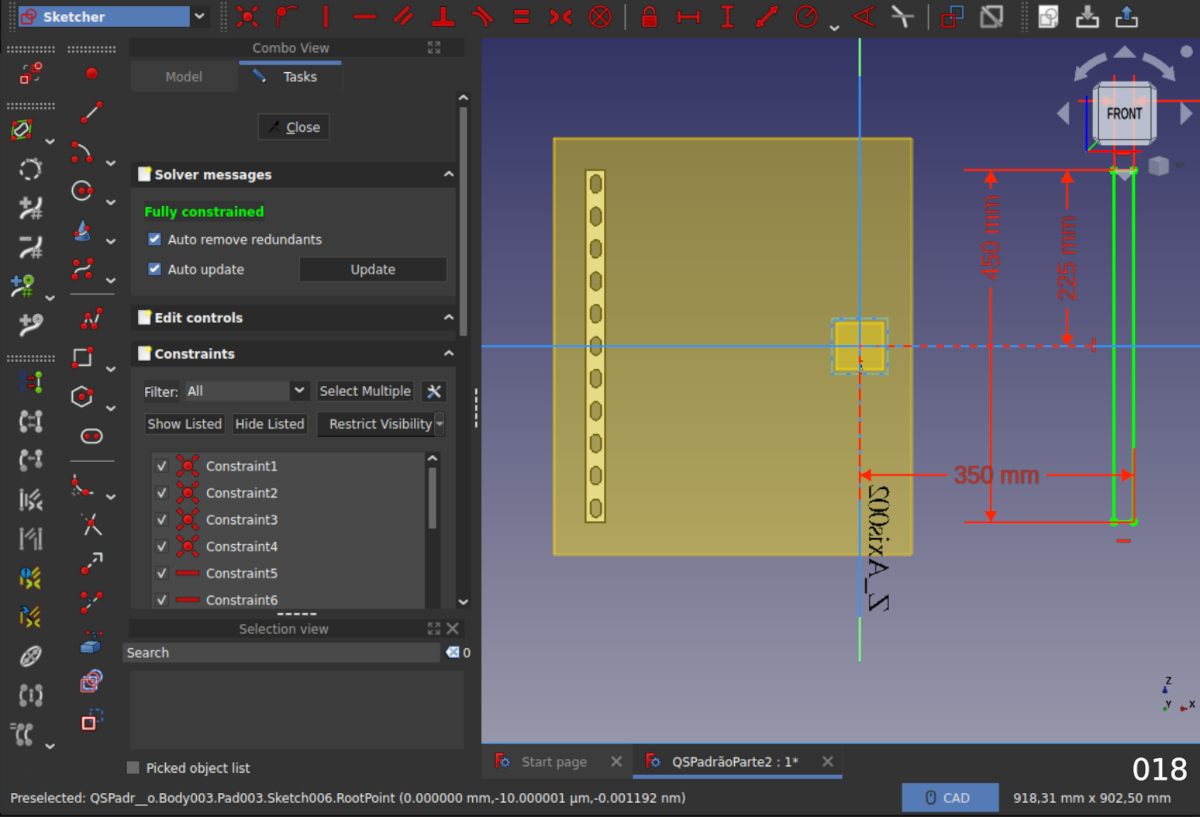Viewport: 1200px width, 817px height.
Task: Uncheck the Constraint3 checkbox
Action: point(161,520)
